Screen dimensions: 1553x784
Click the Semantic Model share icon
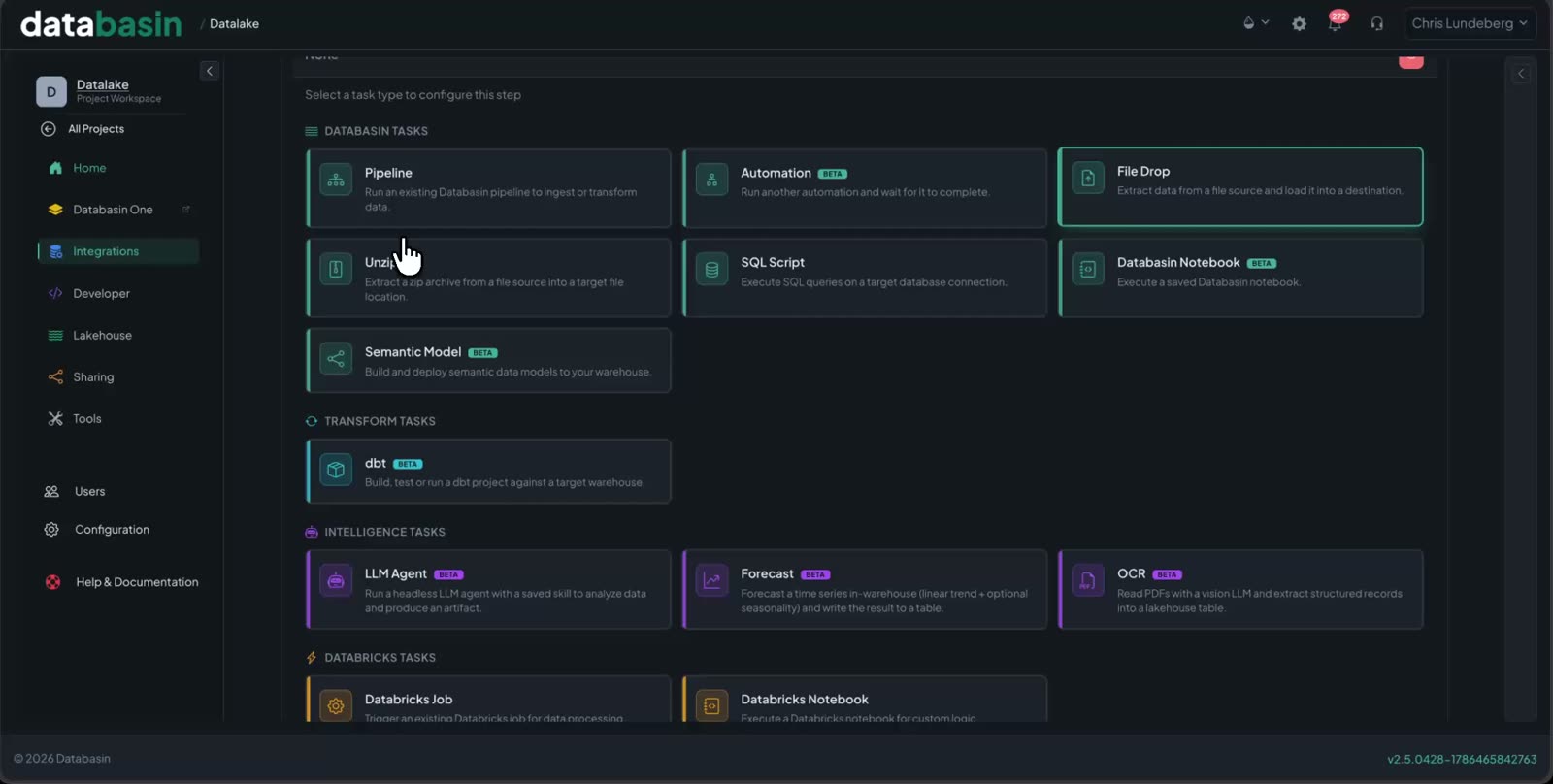336,359
